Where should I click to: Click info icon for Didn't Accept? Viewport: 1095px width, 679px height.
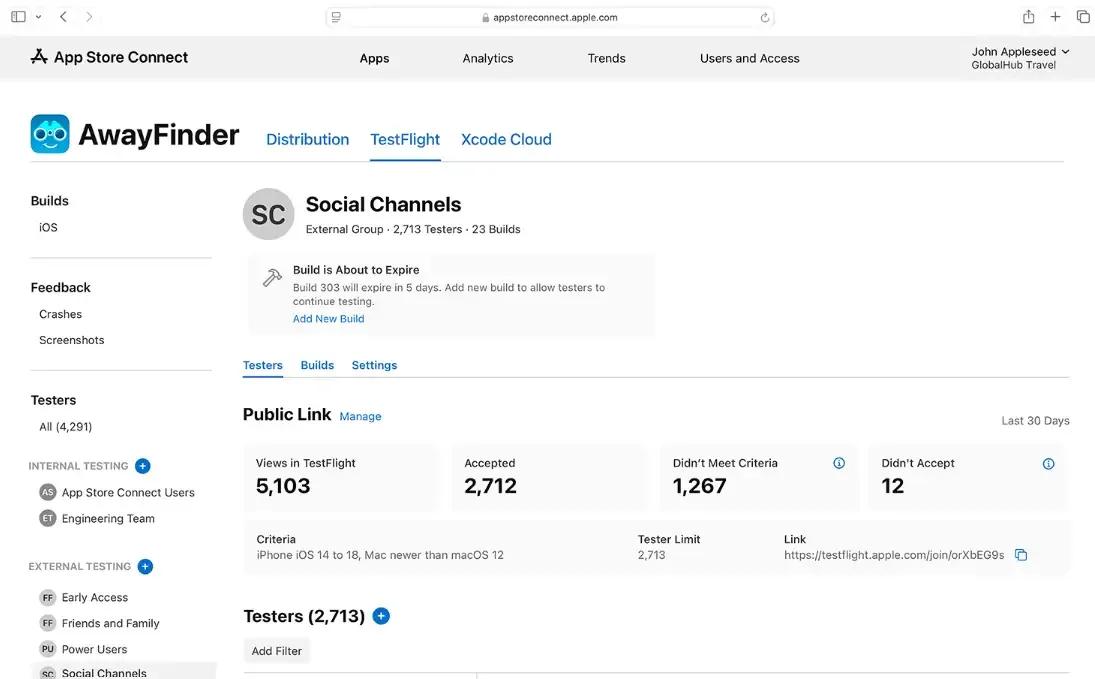(x=1048, y=464)
